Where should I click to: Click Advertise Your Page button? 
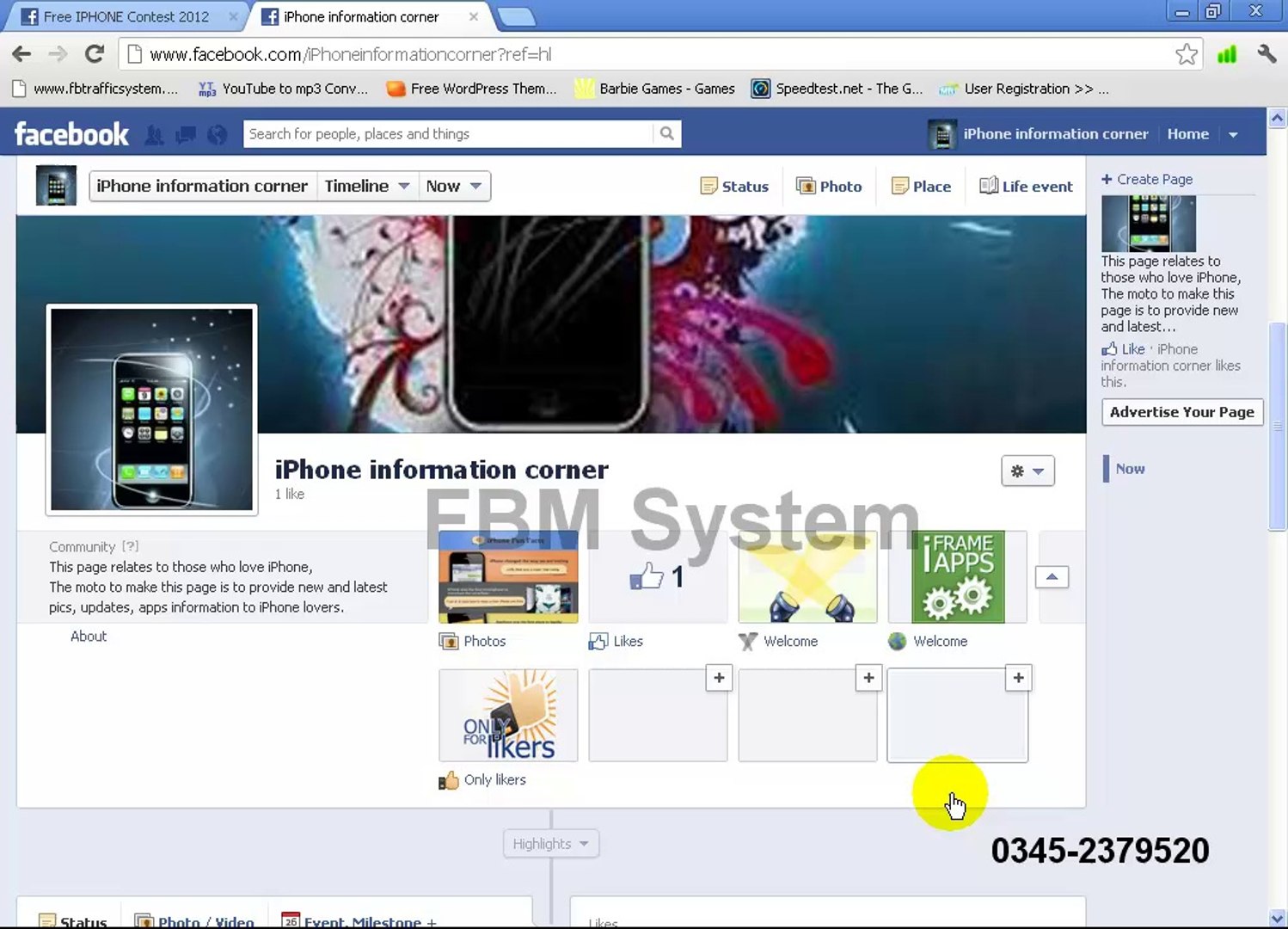click(x=1182, y=412)
